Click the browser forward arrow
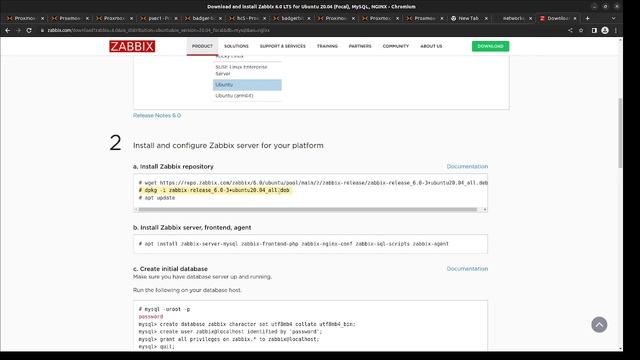640x360 pixels. click(18, 30)
